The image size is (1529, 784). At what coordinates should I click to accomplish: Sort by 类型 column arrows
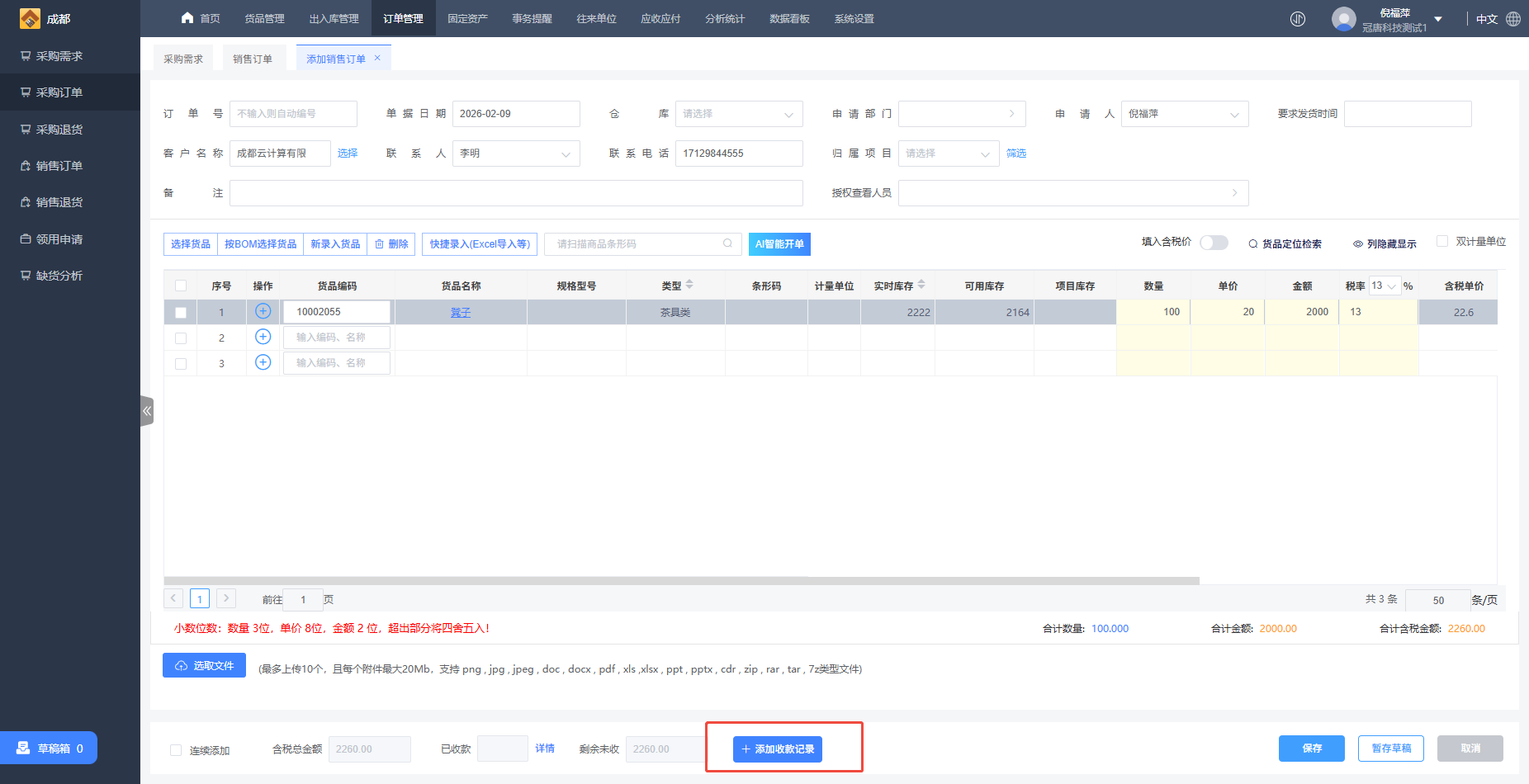pyautogui.click(x=689, y=285)
